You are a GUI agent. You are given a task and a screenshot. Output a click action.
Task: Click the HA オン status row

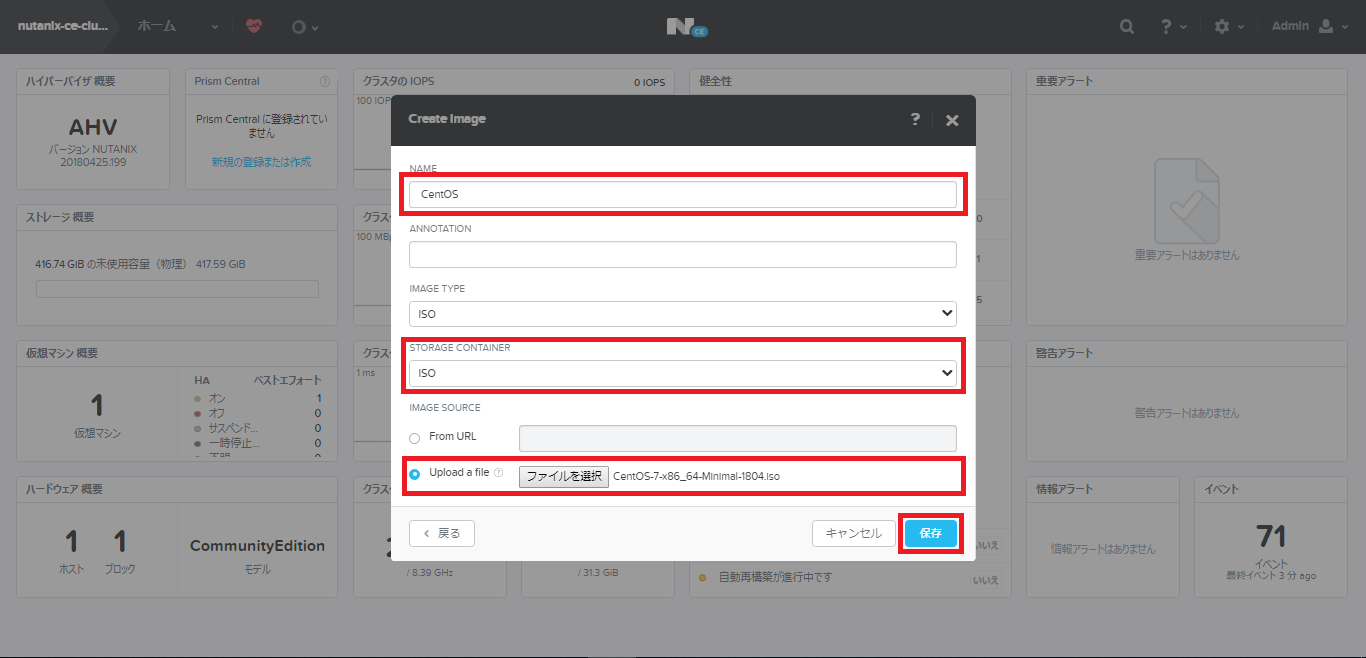pyautogui.click(x=258, y=398)
